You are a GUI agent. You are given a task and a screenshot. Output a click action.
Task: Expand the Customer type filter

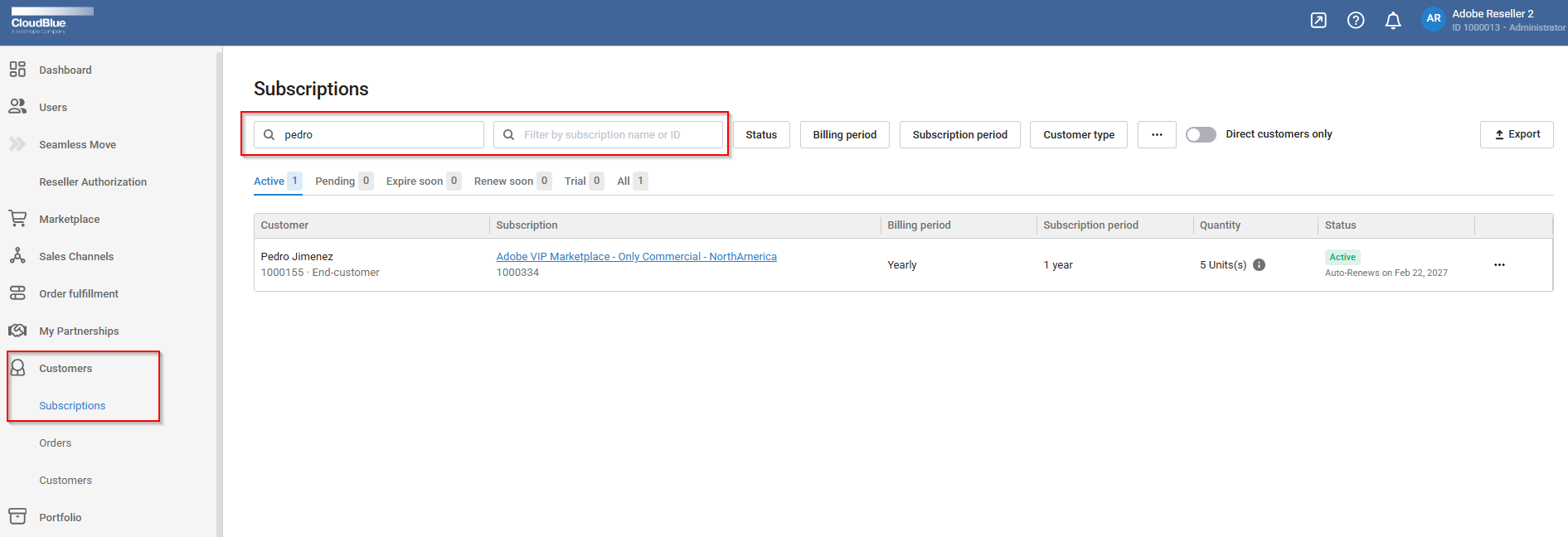click(x=1078, y=134)
